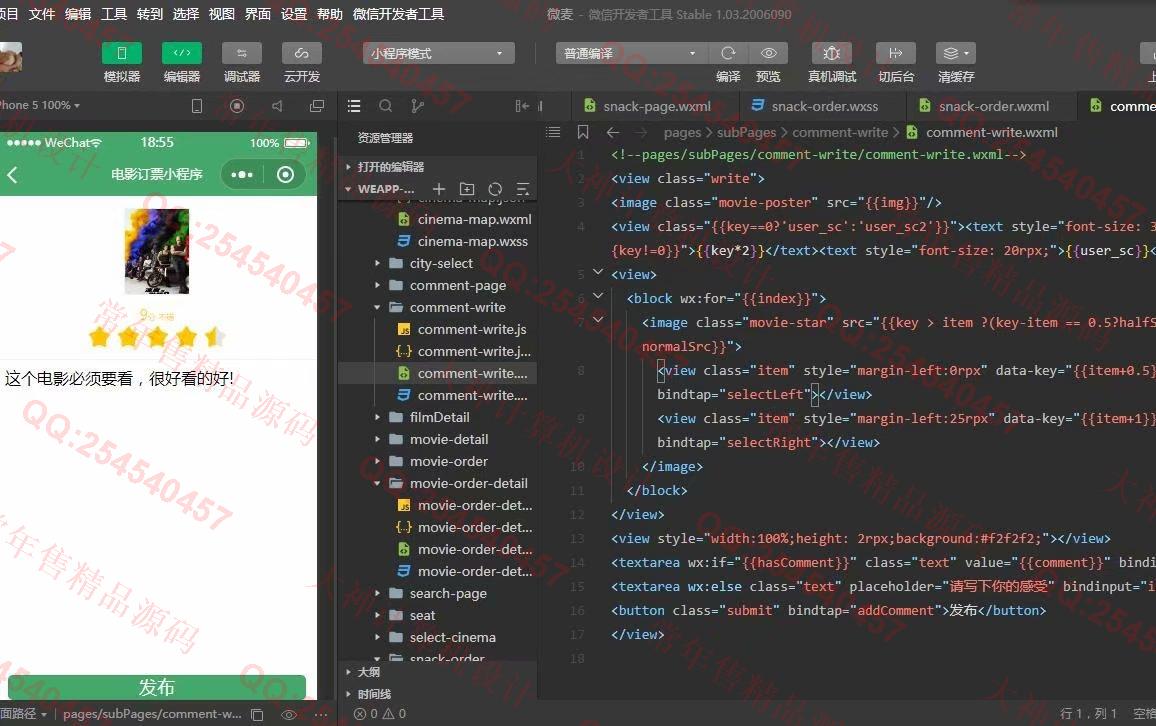Click the refresh explorer icon
Screen dimensions: 1156x726
pos(495,189)
